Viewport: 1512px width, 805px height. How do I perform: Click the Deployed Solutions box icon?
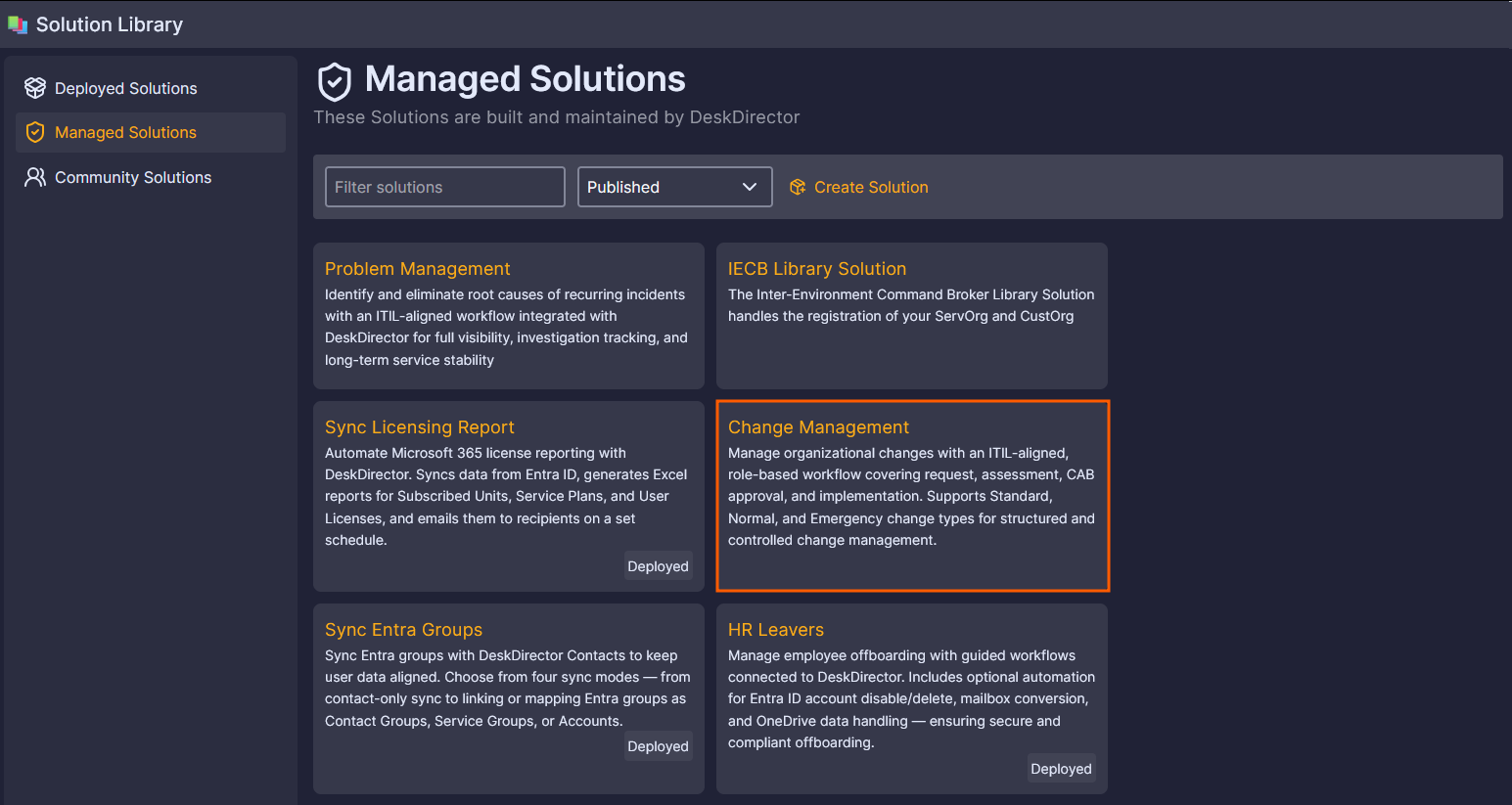[35, 88]
